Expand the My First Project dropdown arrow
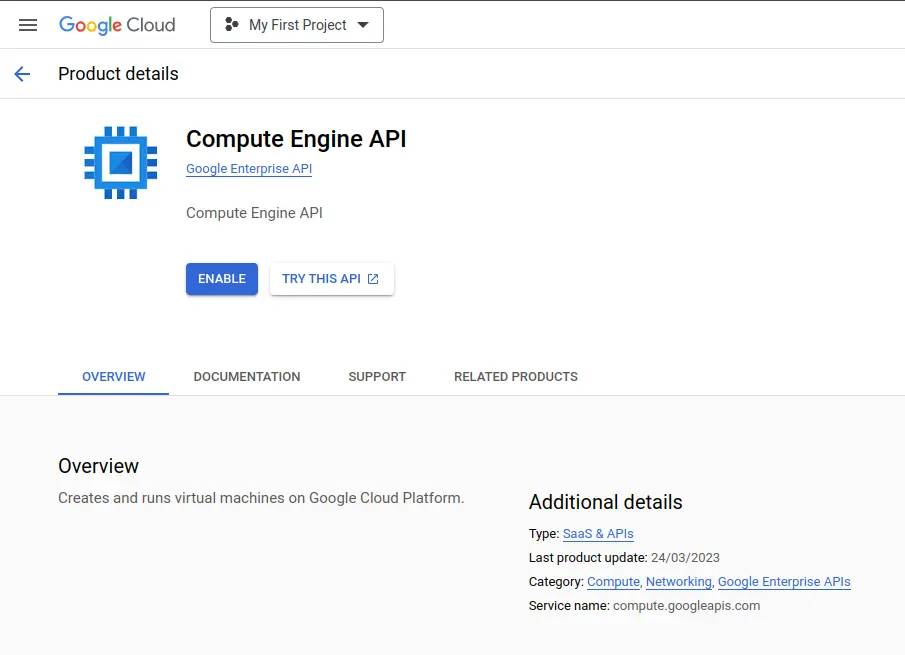905x655 pixels. [x=363, y=25]
